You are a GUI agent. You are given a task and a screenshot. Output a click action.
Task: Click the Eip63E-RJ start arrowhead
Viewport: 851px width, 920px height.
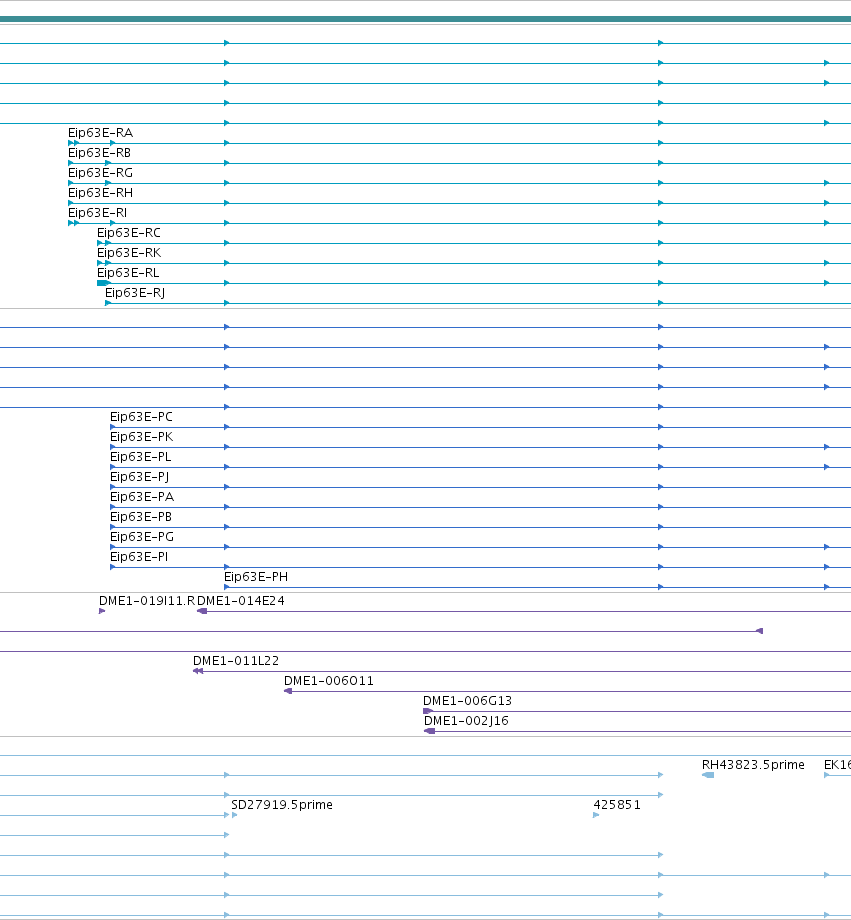click(x=108, y=303)
